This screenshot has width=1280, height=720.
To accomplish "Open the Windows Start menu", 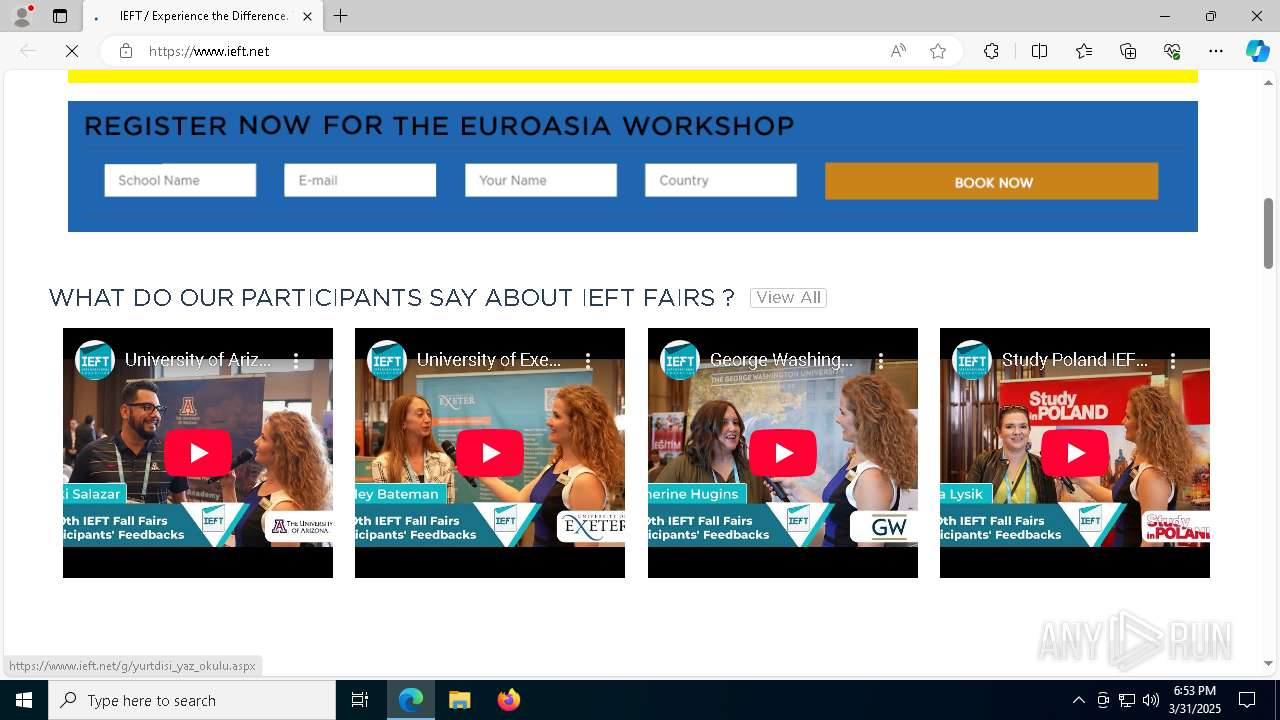I will click(x=24, y=700).
